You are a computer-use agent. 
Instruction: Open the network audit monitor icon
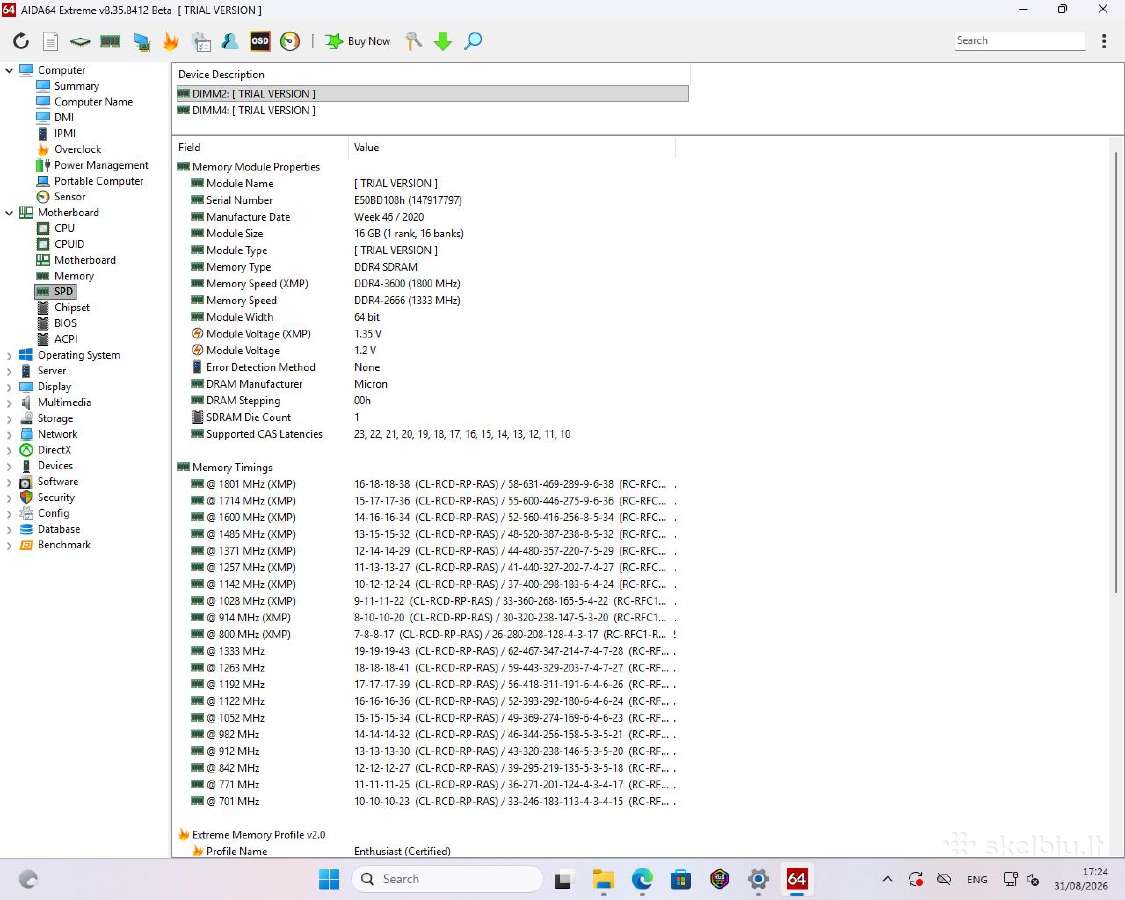tap(141, 42)
